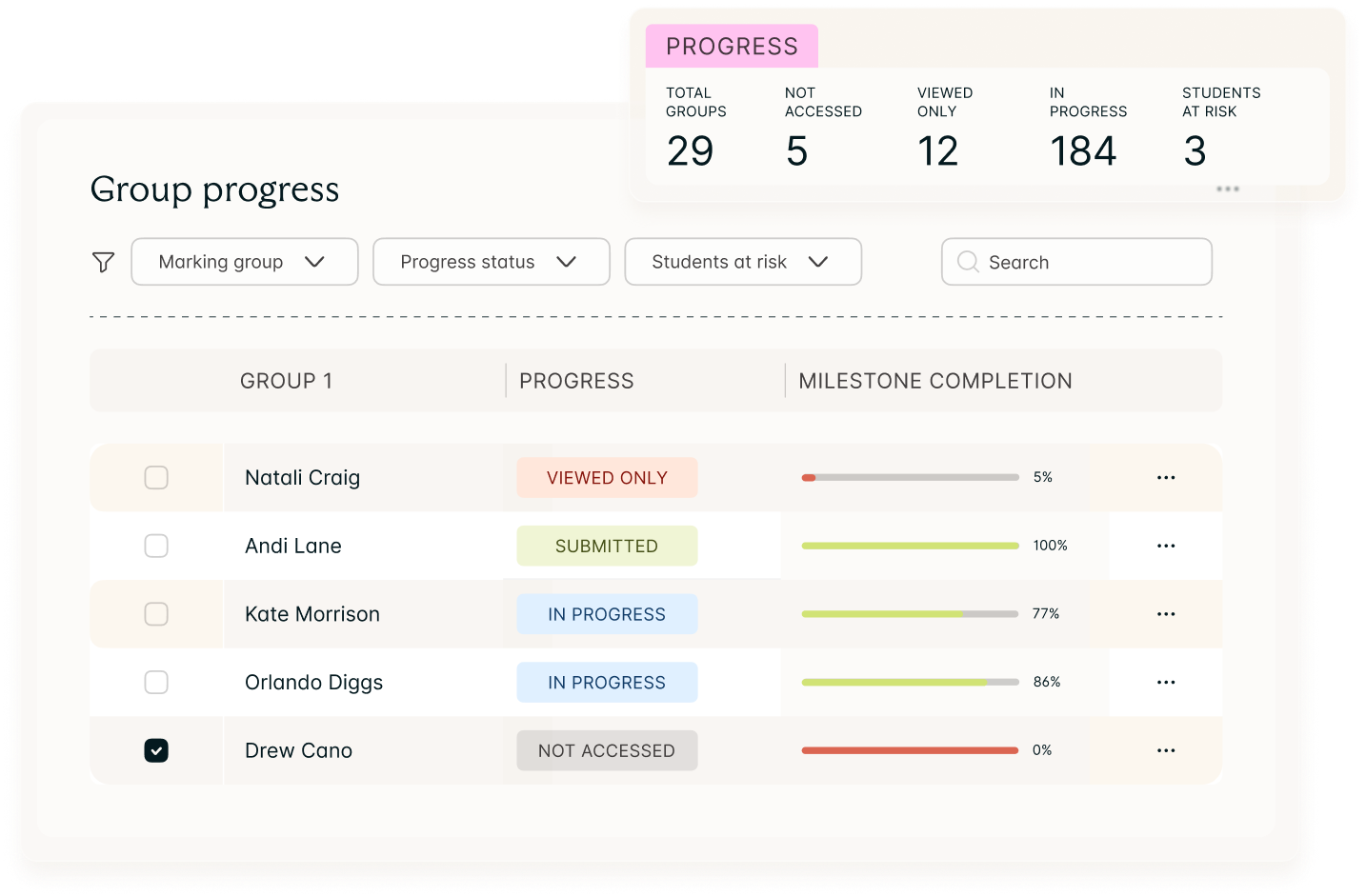Select the pink PROGRESS tab
1366x896 pixels.
tap(732, 46)
